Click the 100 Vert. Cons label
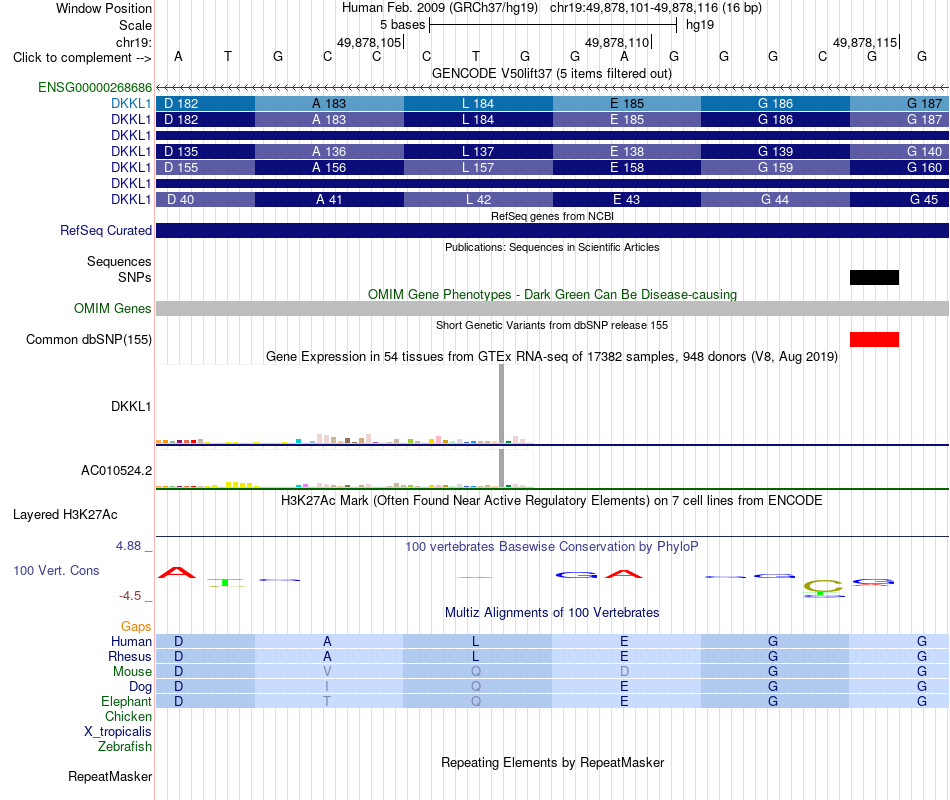Viewport: 950px width, 800px height. point(56,570)
